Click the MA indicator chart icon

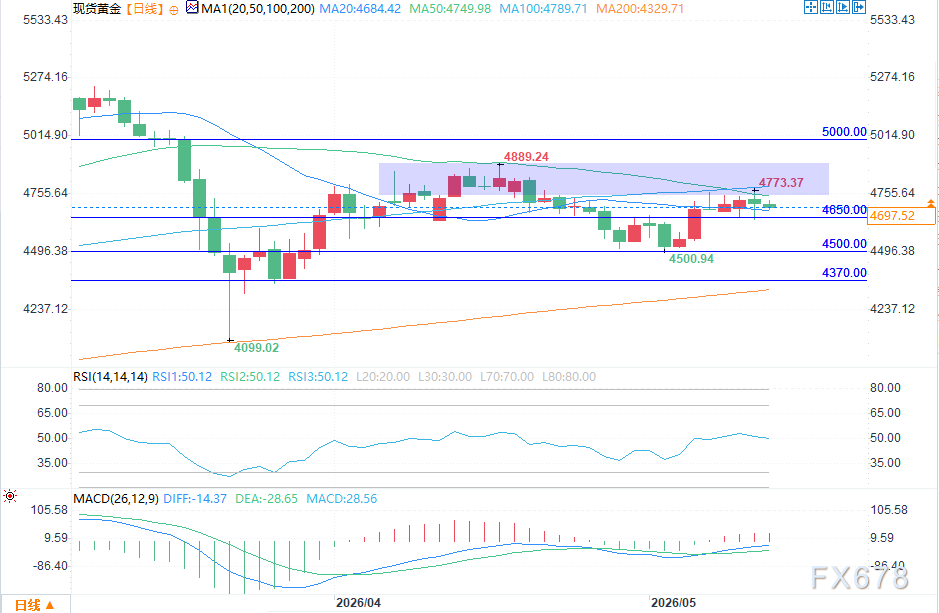(192, 8)
